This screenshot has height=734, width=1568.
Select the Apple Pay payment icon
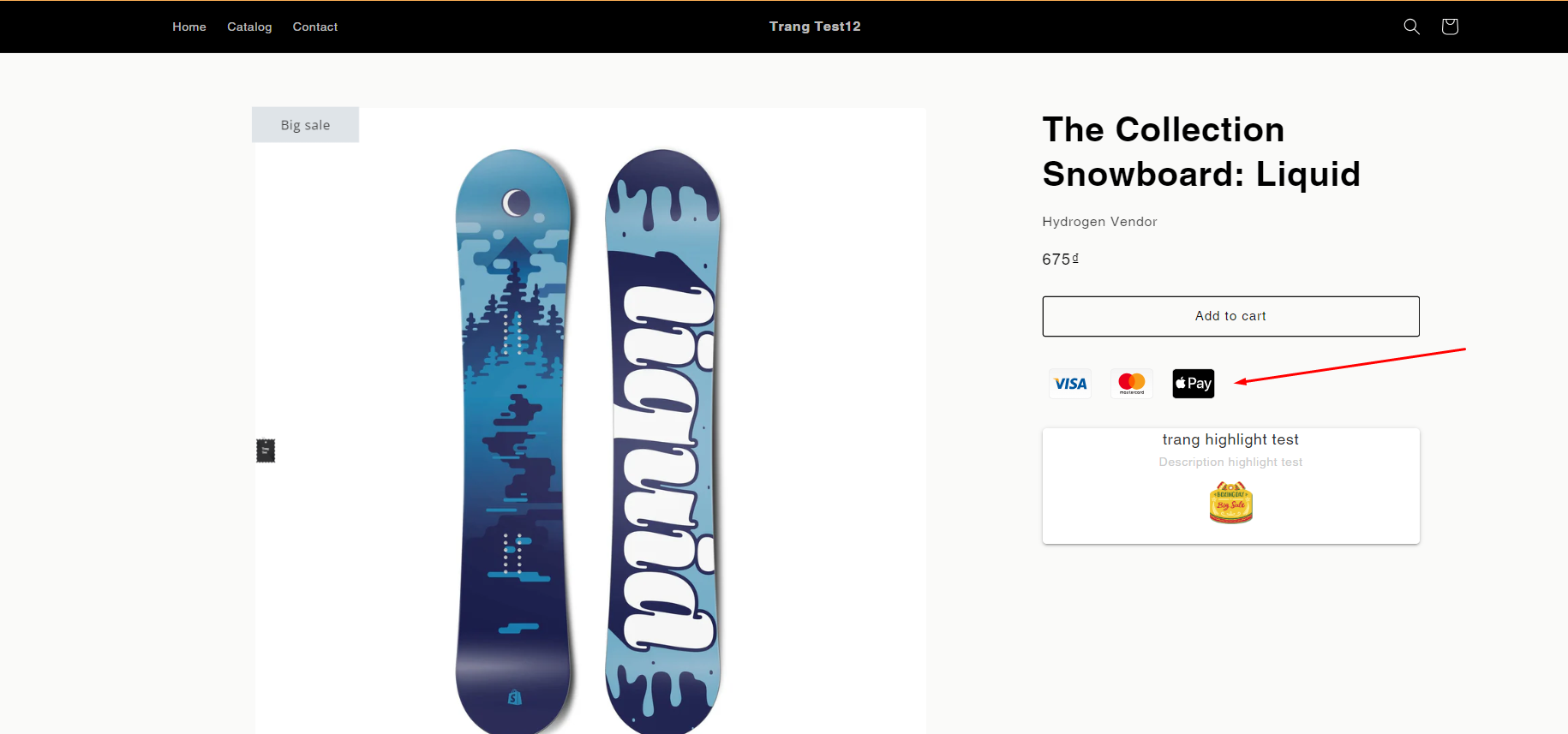pyautogui.click(x=1194, y=384)
